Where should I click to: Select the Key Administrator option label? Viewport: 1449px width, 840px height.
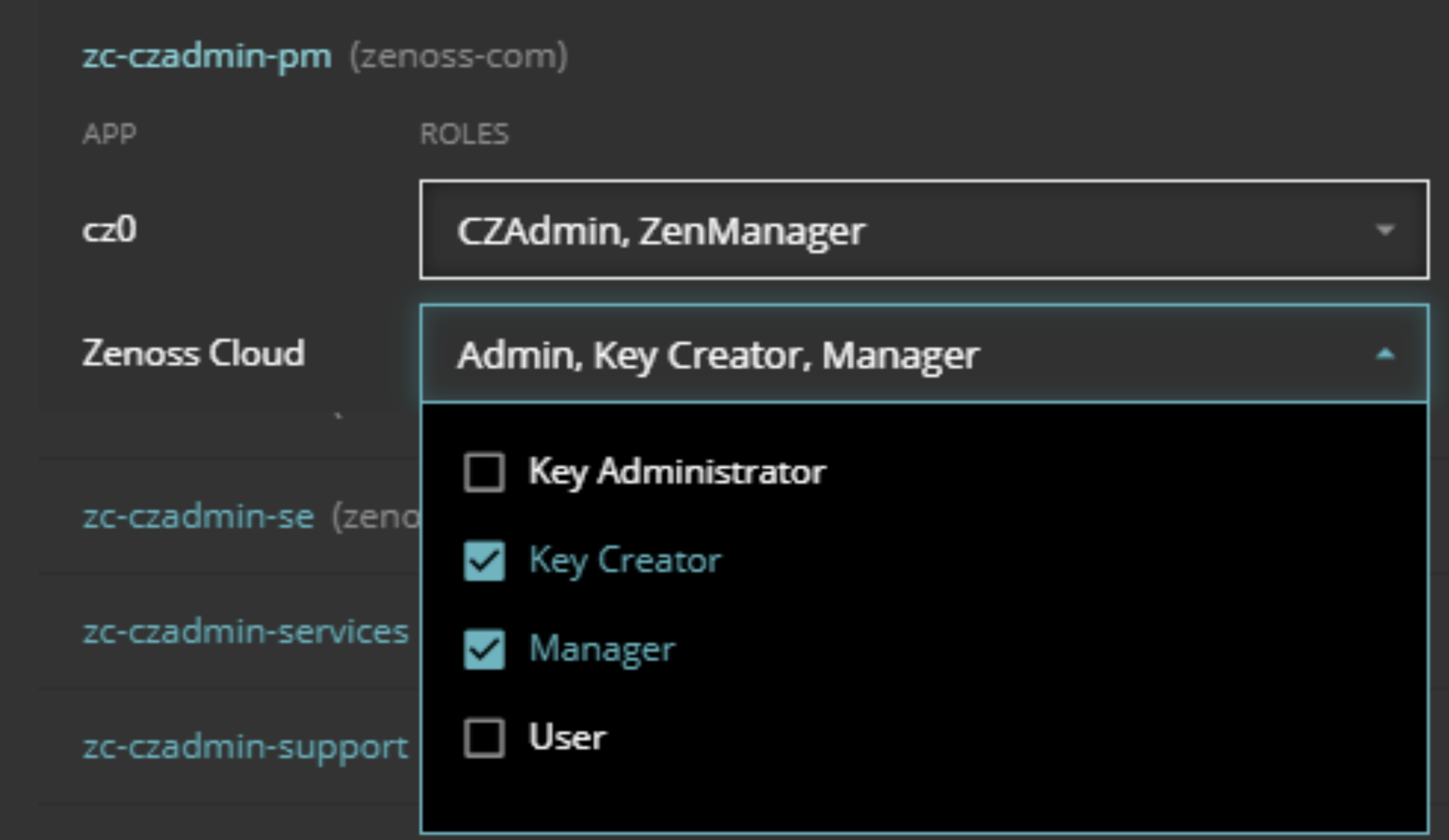coord(676,472)
